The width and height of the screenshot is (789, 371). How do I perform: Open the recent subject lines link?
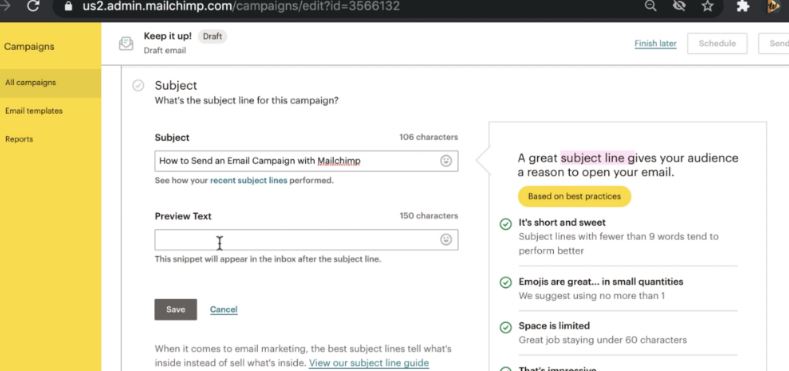tap(249, 180)
